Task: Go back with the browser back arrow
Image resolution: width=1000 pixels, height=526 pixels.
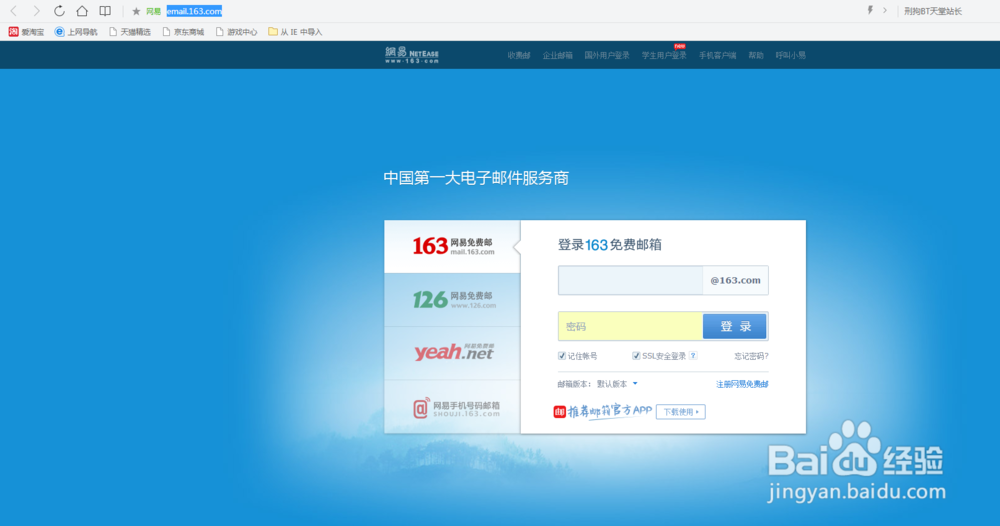Action: pos(13,11)
